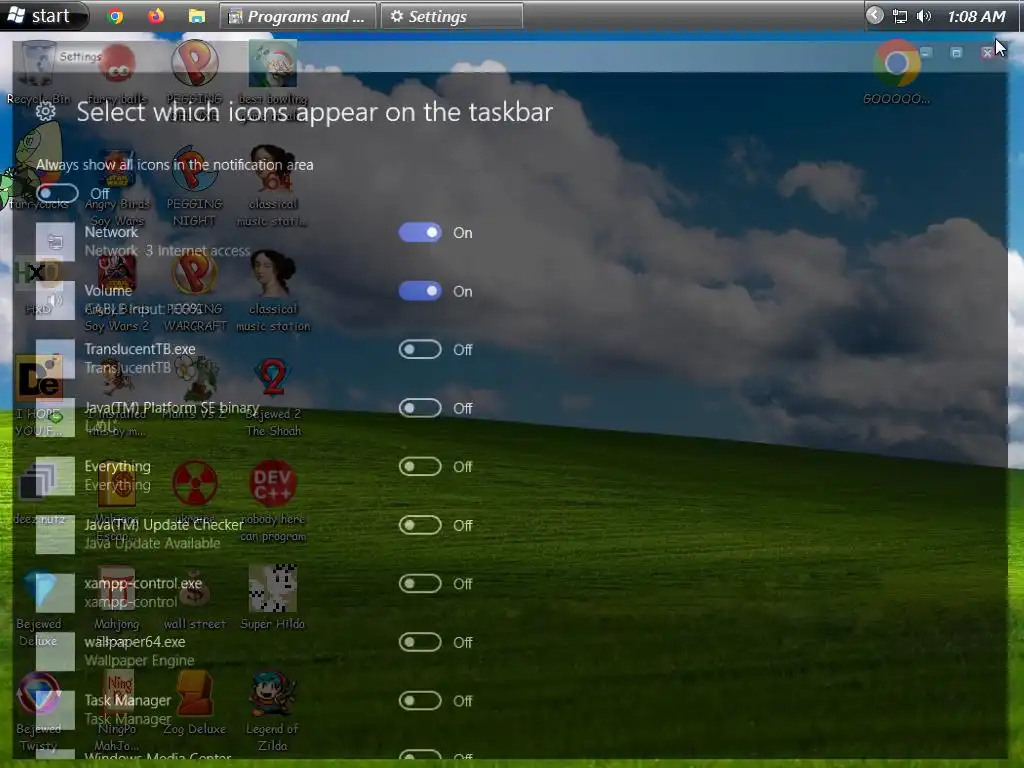The image size is (1024, 768).
Task: Toggle Always show all icons in notification area
Action: (57, 193)
